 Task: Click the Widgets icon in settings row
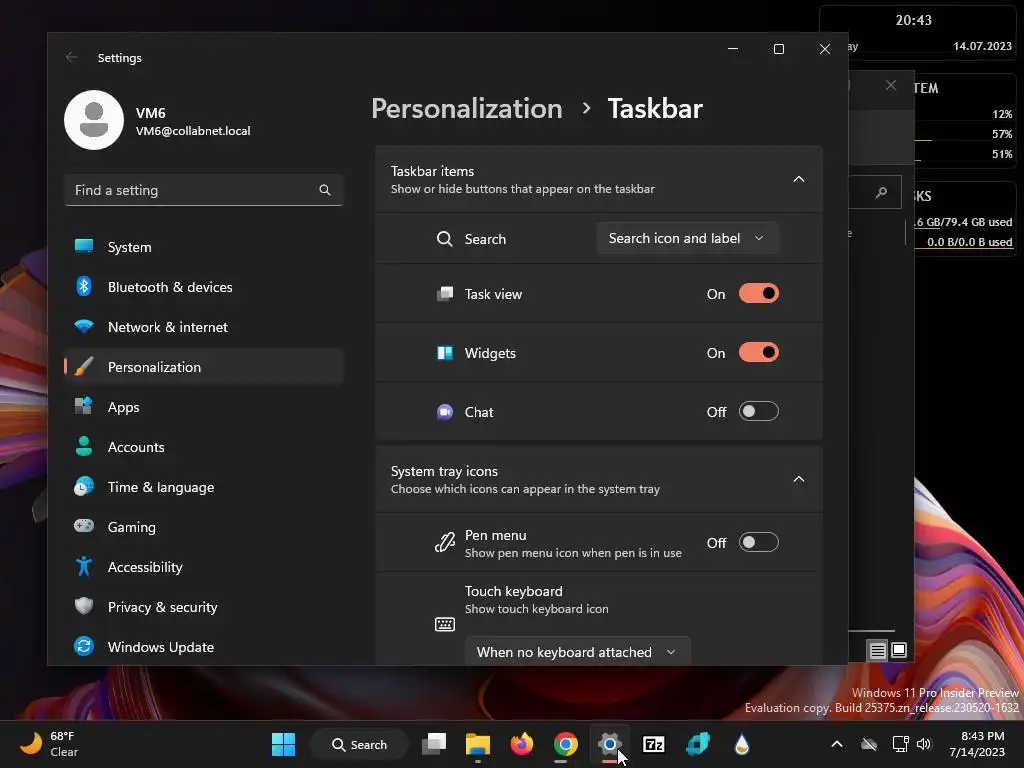tap(445, 353)
